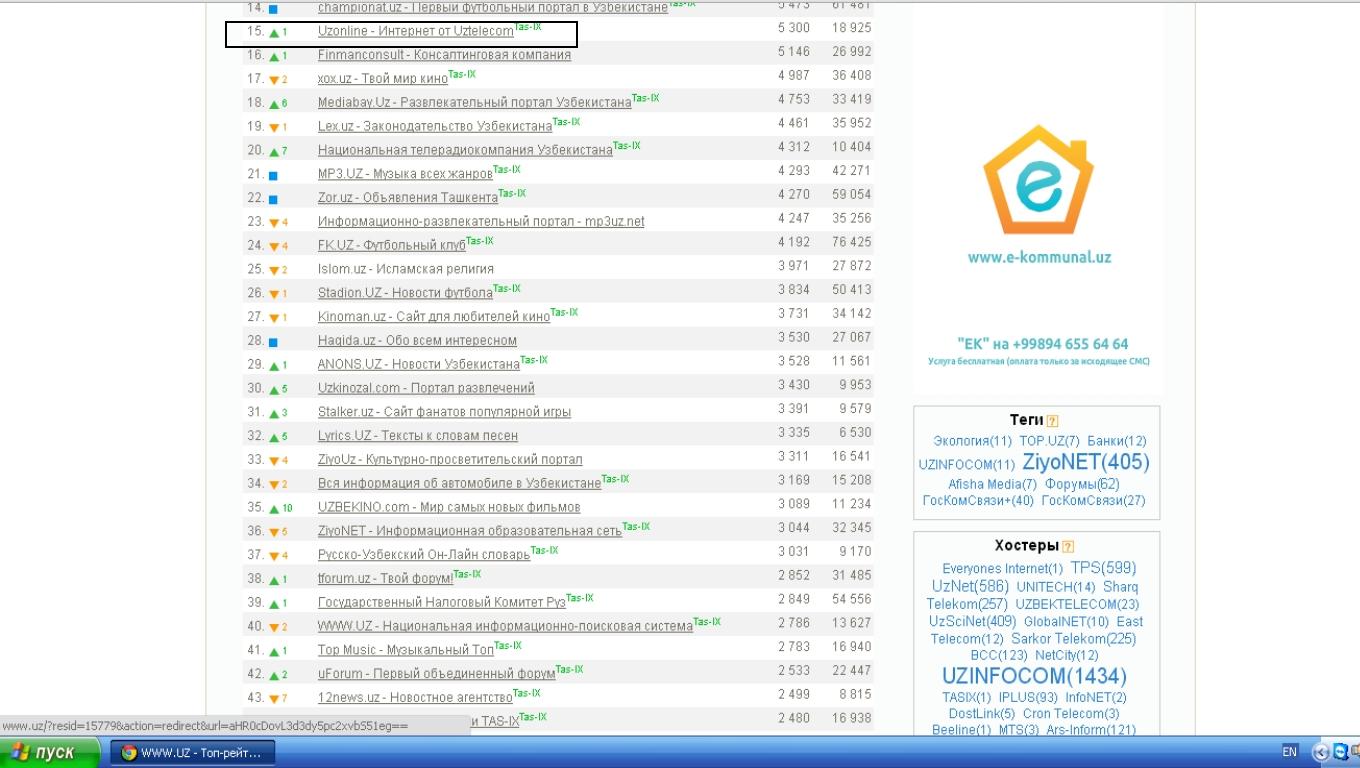Filter by hoster TPS(599)
The height and width of the screenshot is (768, 1360).
click(x=1103, y=568)
